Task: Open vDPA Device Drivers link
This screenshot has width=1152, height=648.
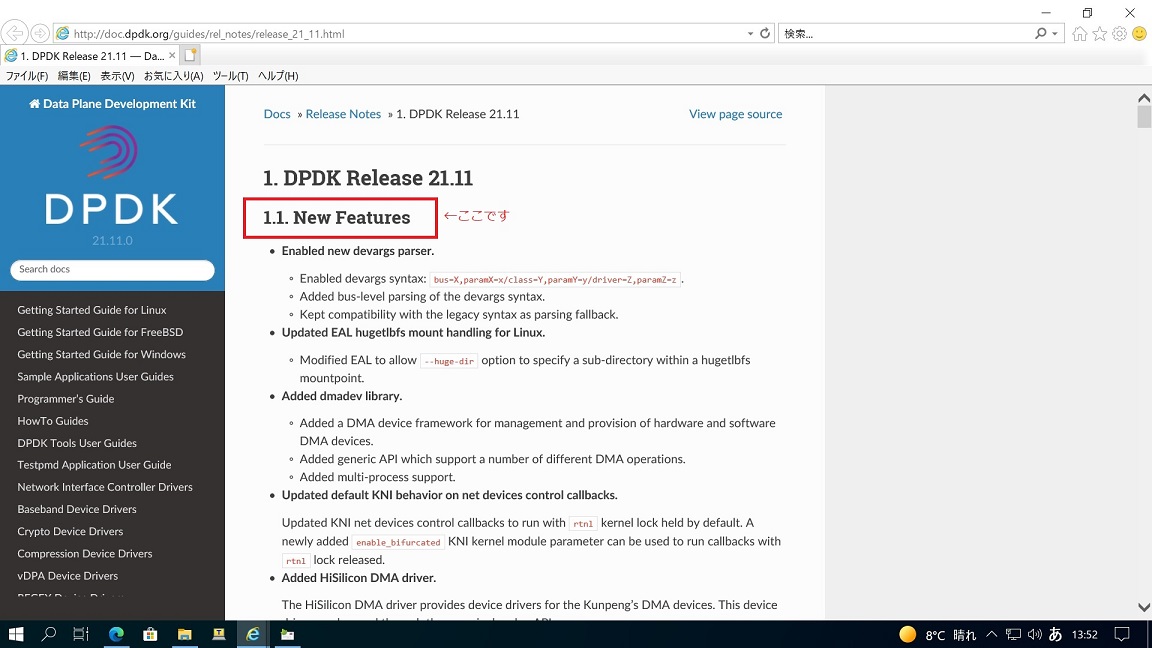Action: click(x=68, y=576)
